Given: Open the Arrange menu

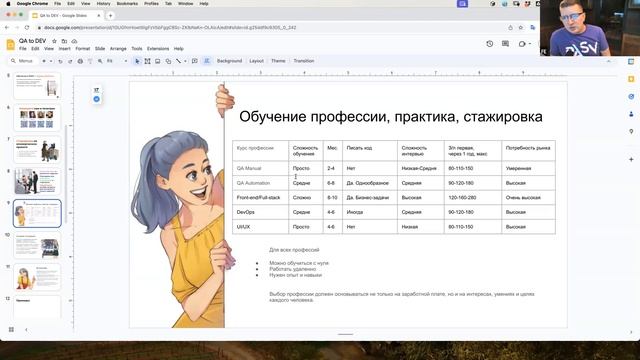Looking at the screenshot, I should click(x=118, y=49).
